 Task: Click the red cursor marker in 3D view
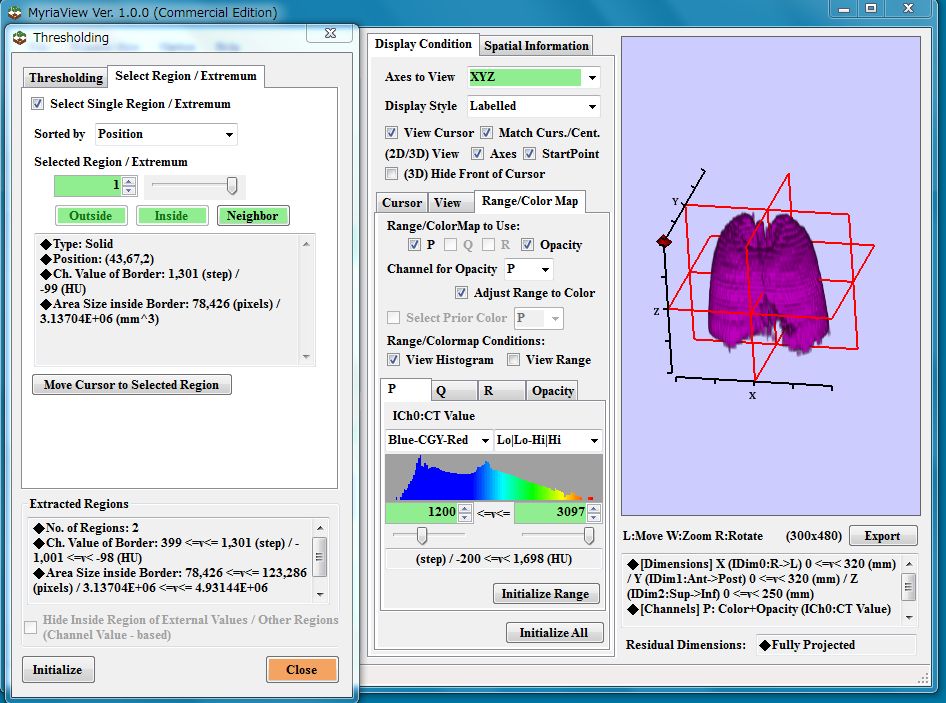tap(662, 241)
